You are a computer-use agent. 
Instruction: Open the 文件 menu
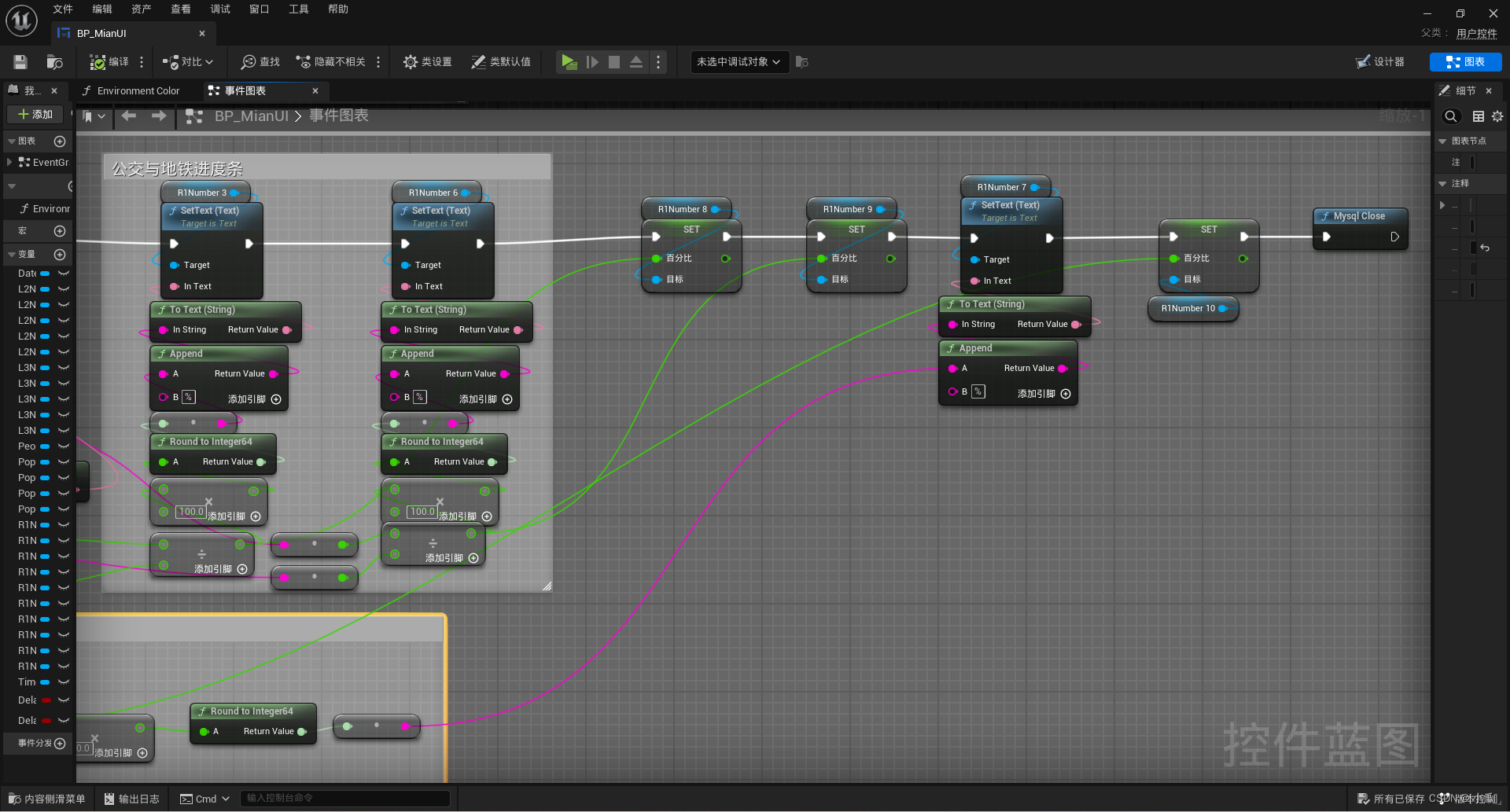(x=63, y=9)
